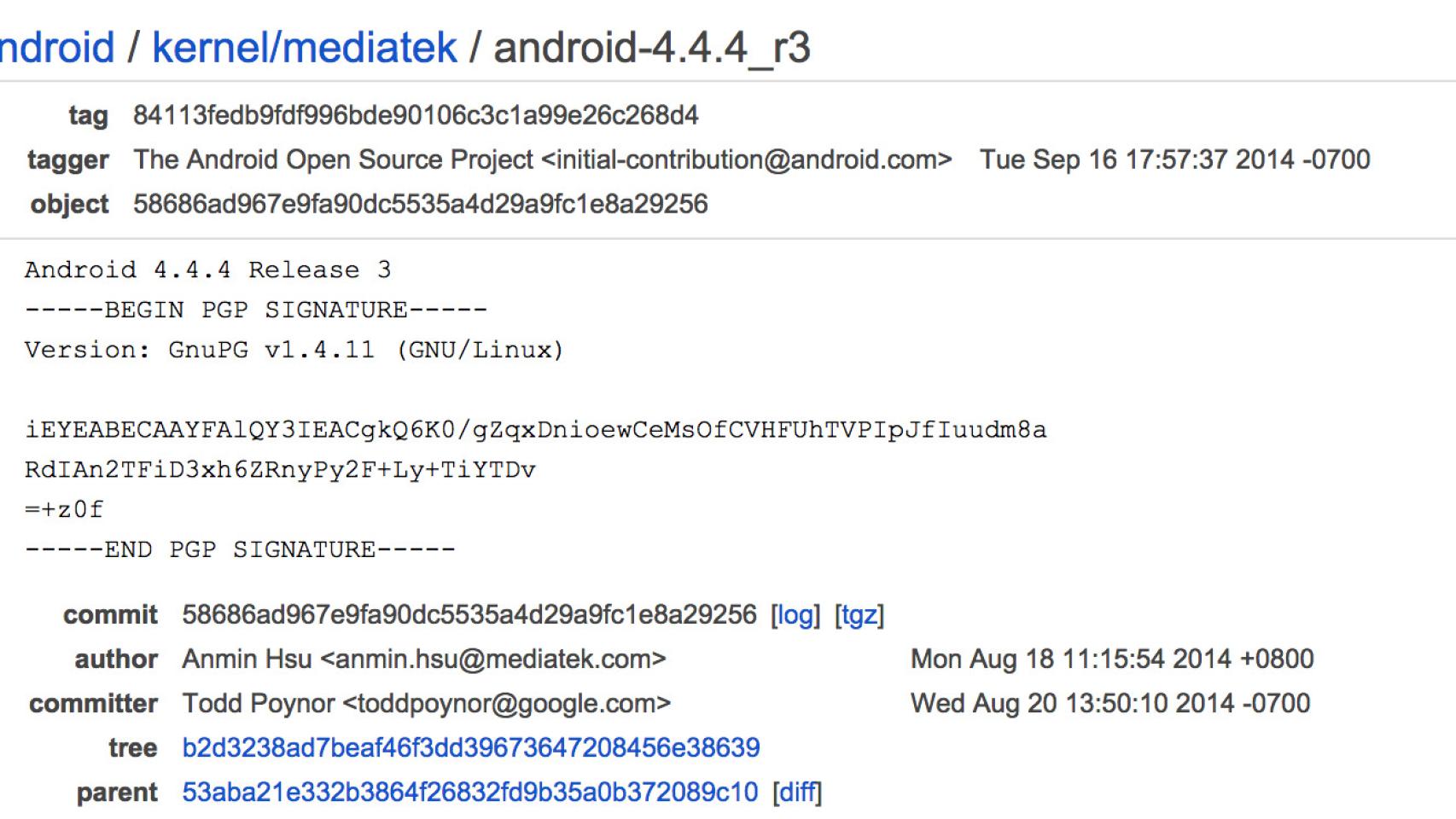Viewport: 1456px width, 819px height.
Task: Click the commit hash next to the commit label
Action: click(469, 615)
